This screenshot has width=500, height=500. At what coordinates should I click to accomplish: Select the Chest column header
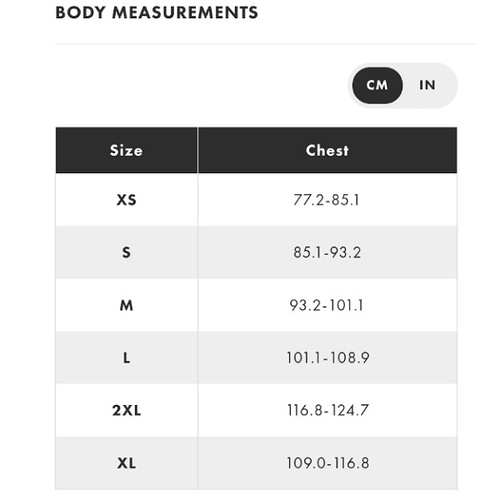[x=327, y=150]
